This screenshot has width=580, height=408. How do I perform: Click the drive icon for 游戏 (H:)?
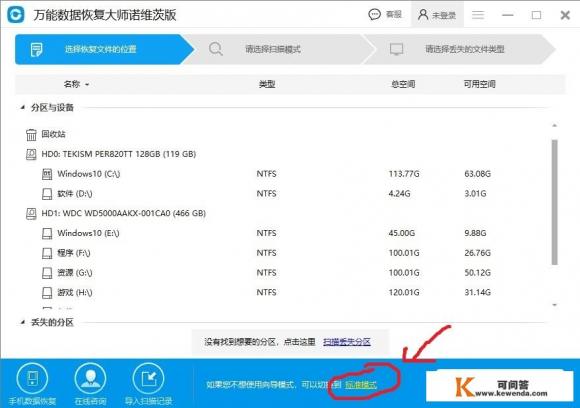(47, 293)
